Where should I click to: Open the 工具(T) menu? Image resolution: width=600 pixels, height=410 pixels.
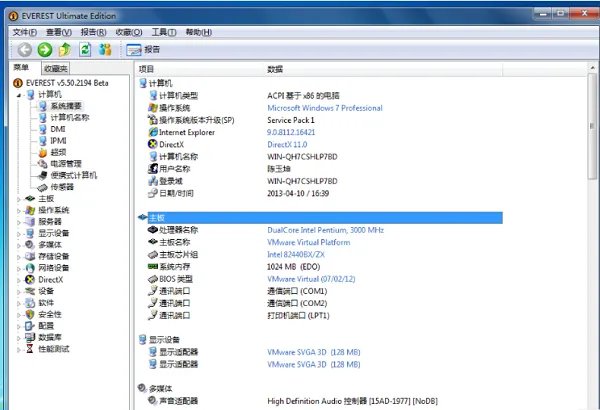164,32
